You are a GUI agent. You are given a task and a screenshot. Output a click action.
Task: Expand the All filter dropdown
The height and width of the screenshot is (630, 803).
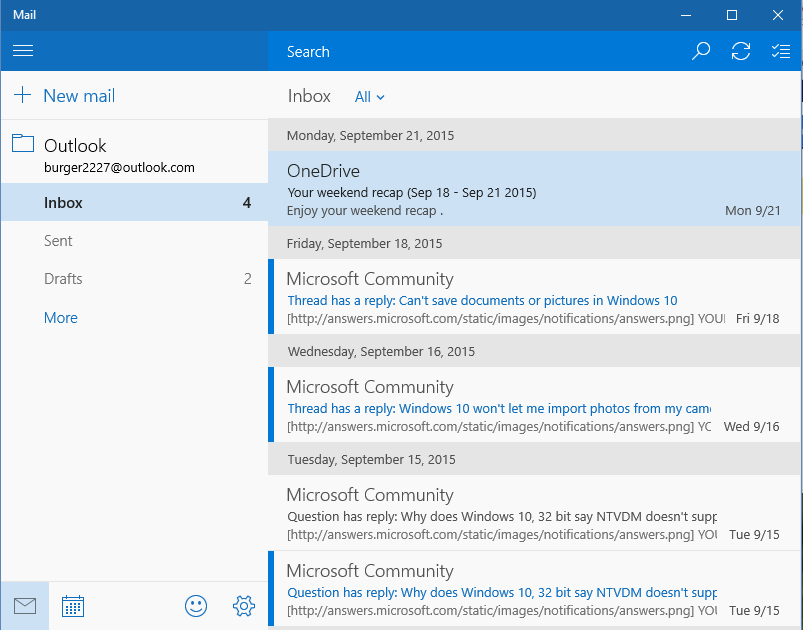369,97
